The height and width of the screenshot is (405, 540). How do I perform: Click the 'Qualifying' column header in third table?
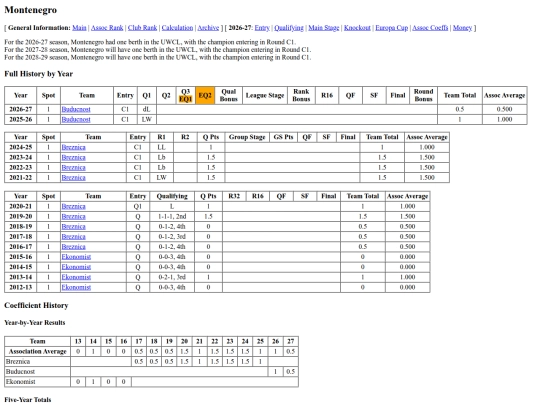172,196
